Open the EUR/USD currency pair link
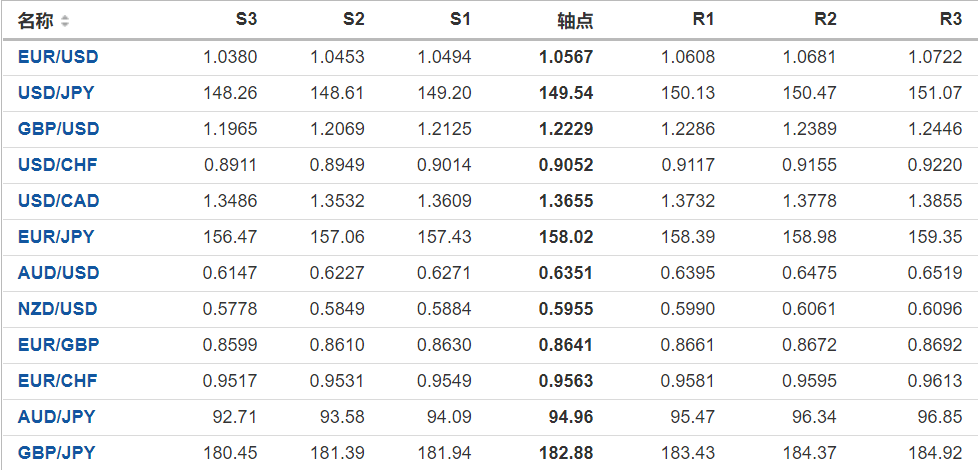This screenshot has height=470, width=978. point(58,57)
